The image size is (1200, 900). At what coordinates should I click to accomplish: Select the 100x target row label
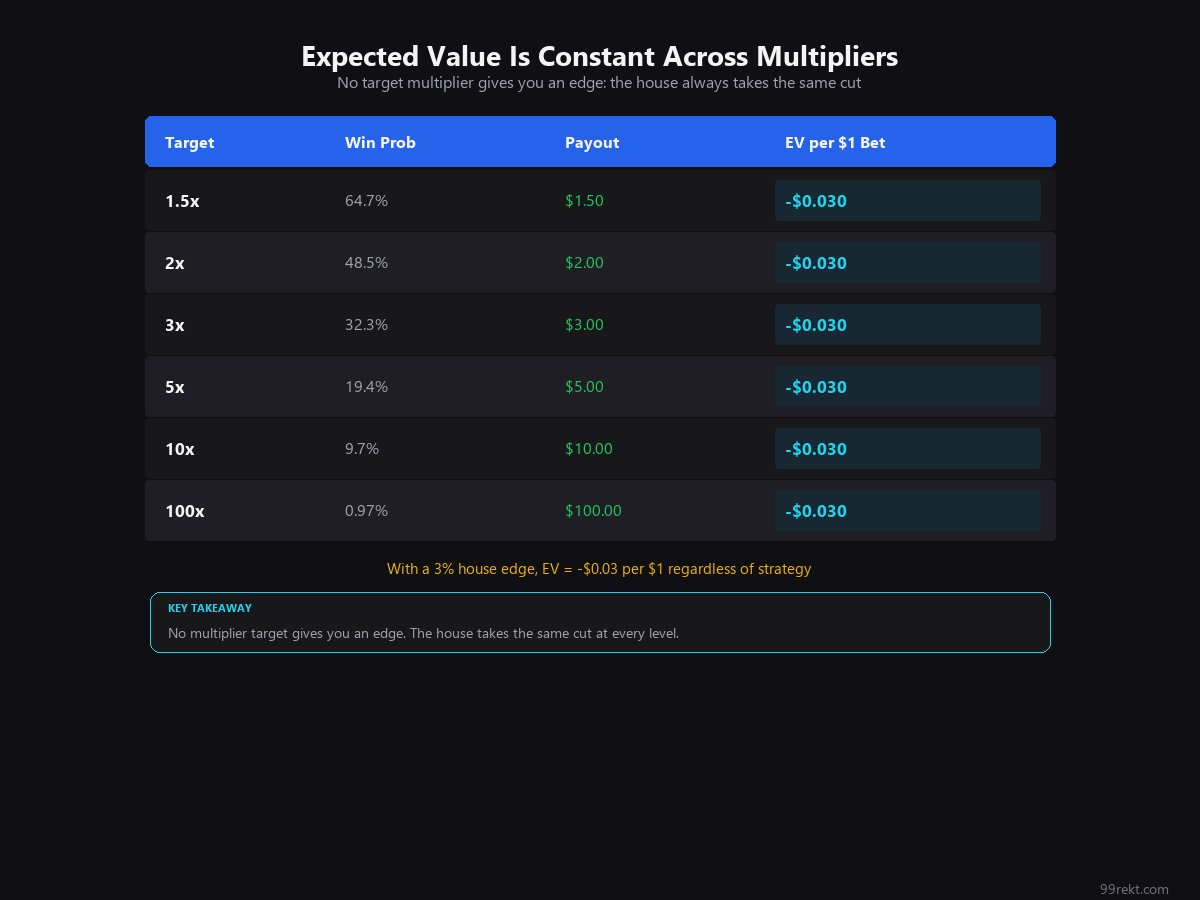185,511
